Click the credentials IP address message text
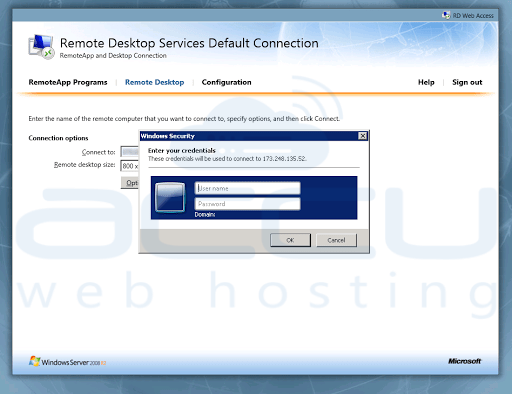The image size is (512, 394). coord(227,159)
